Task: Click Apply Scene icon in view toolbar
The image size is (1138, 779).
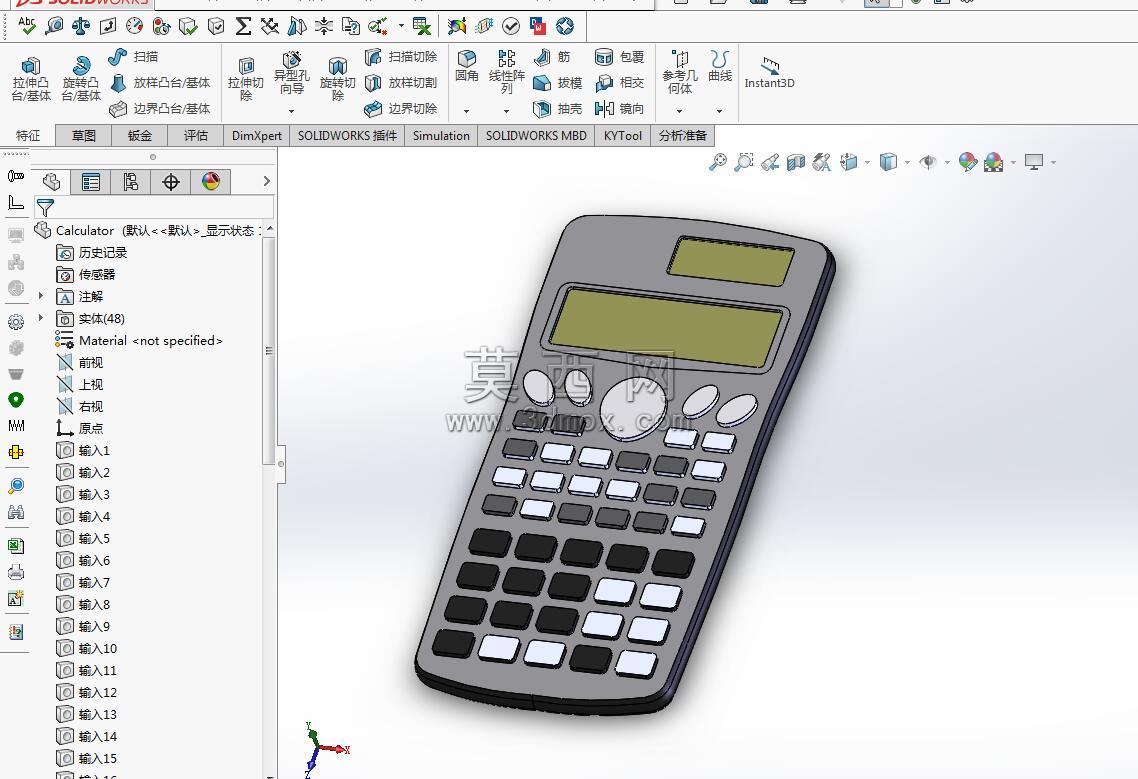Action: click(x=994, y=162)
